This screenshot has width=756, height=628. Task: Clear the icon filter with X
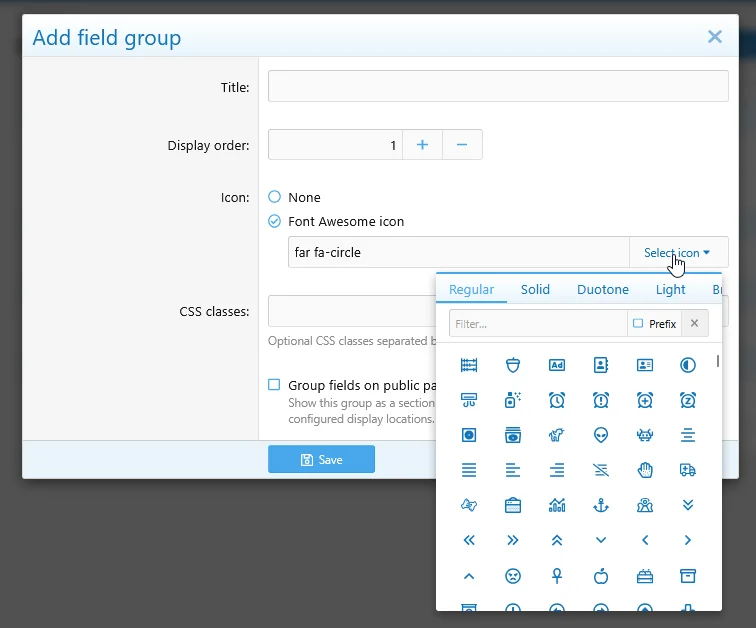[694, 323]
